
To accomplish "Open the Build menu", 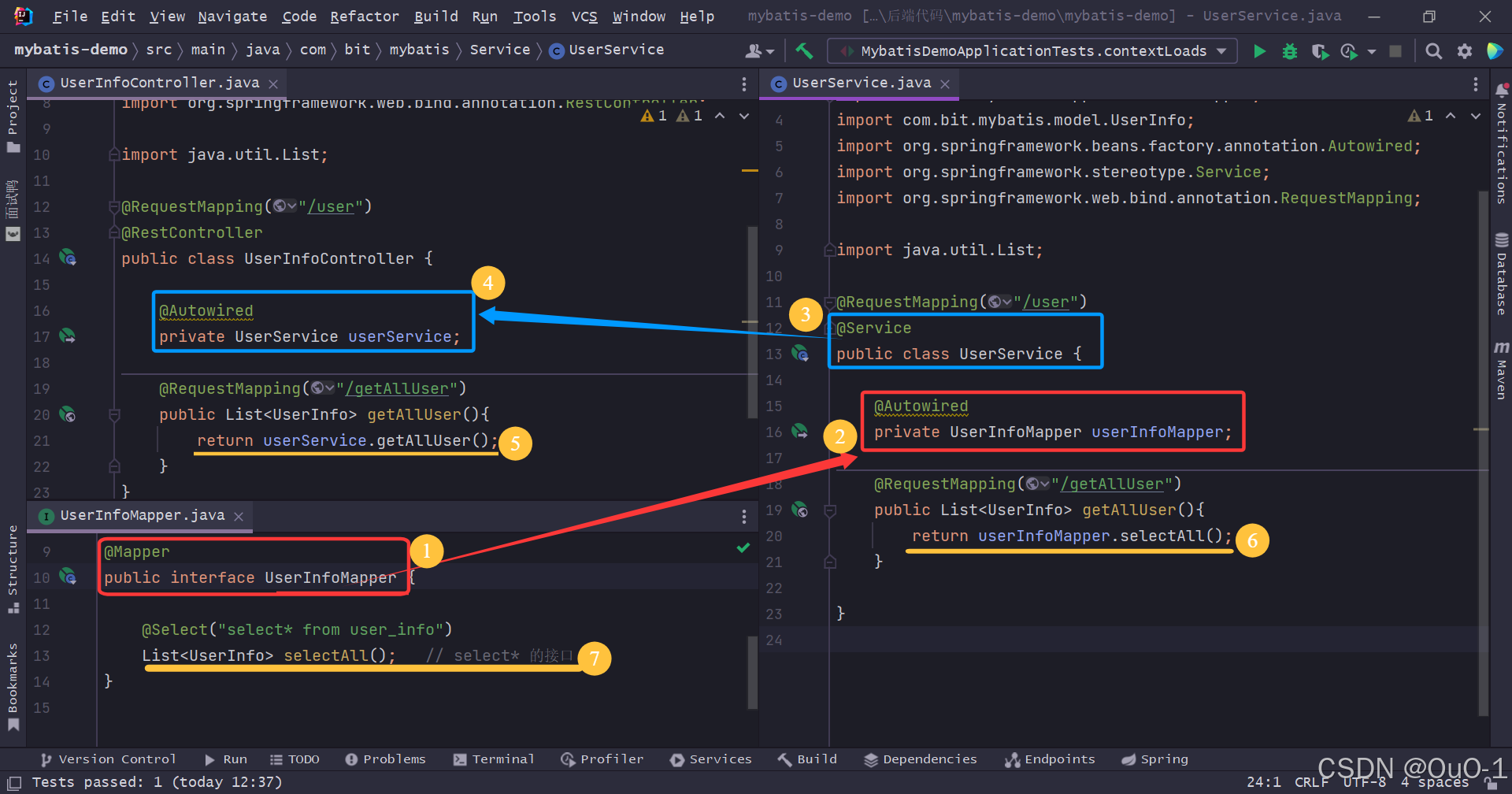I will [x=436, y=17].
